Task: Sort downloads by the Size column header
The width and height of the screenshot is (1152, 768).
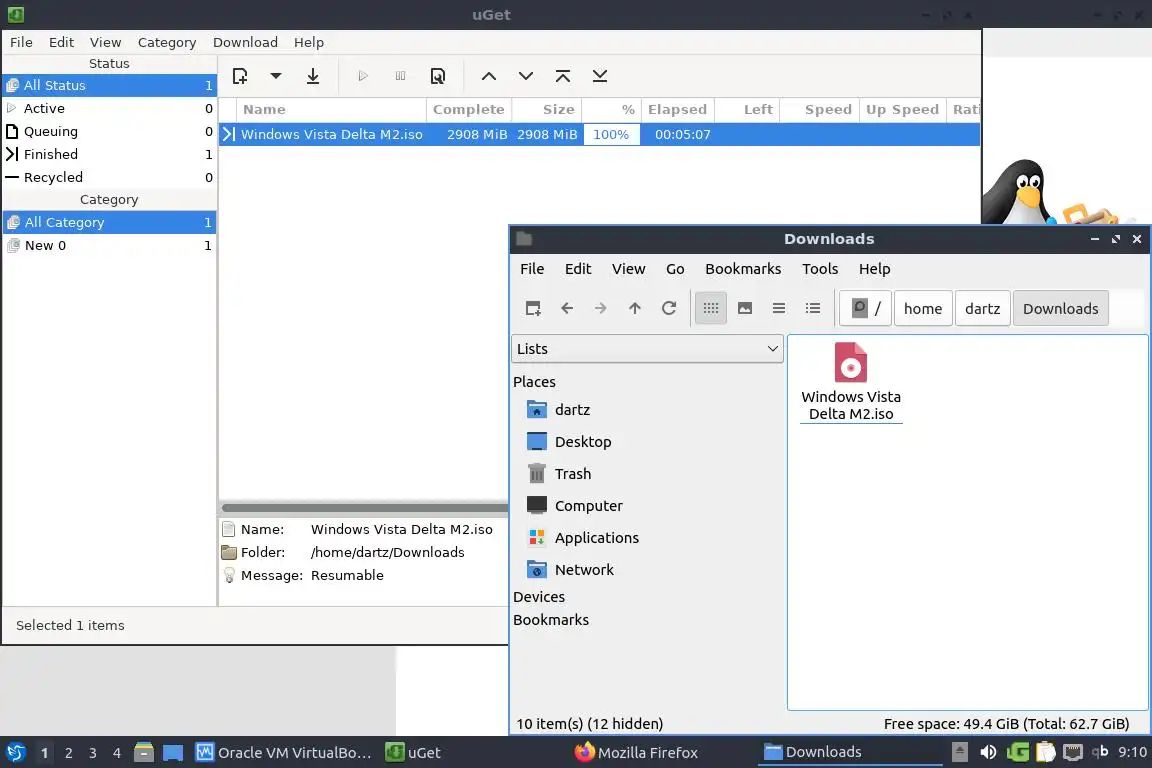Action: point(547,110)
